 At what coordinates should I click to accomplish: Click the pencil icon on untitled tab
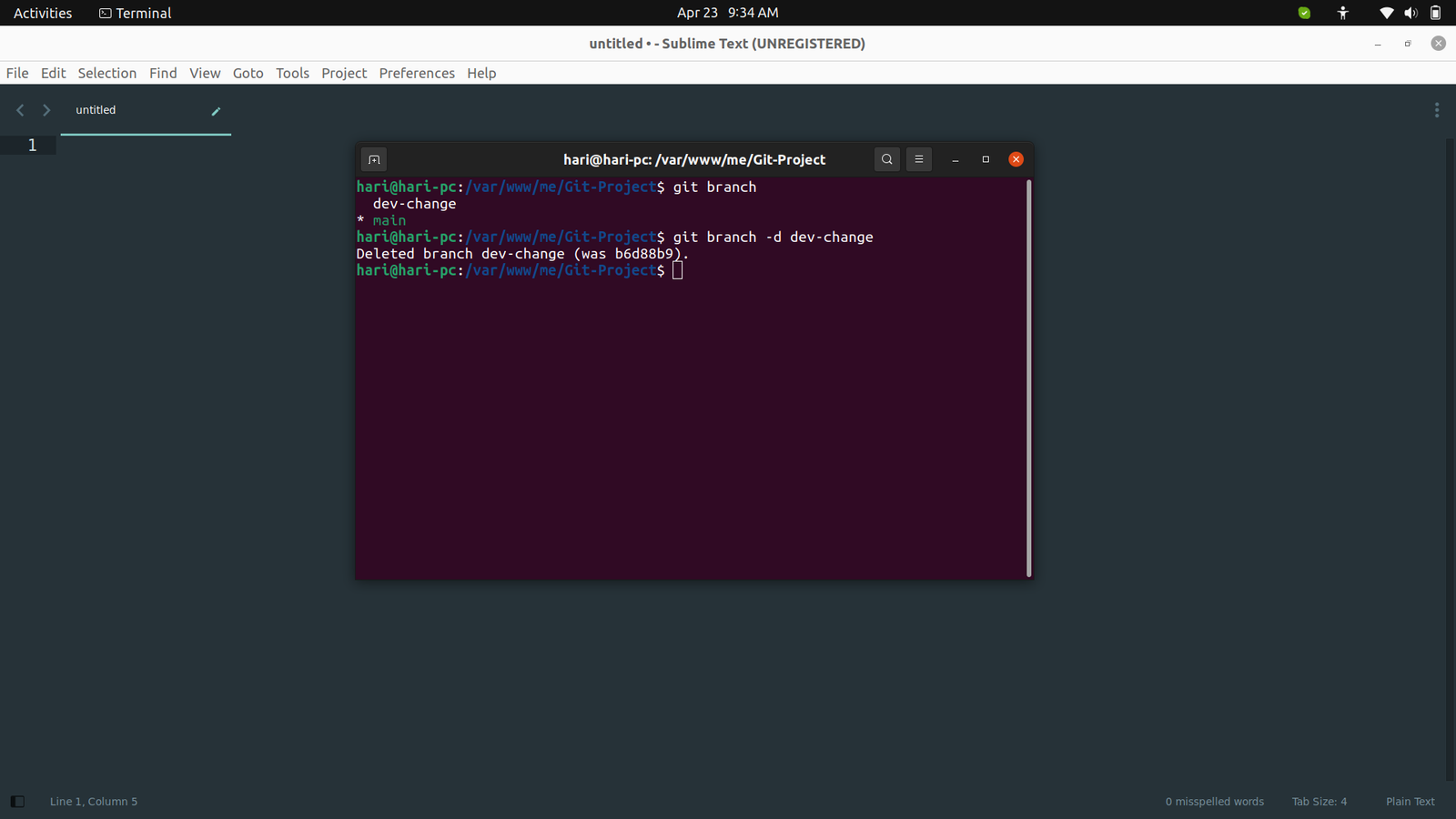coord(216,111)
